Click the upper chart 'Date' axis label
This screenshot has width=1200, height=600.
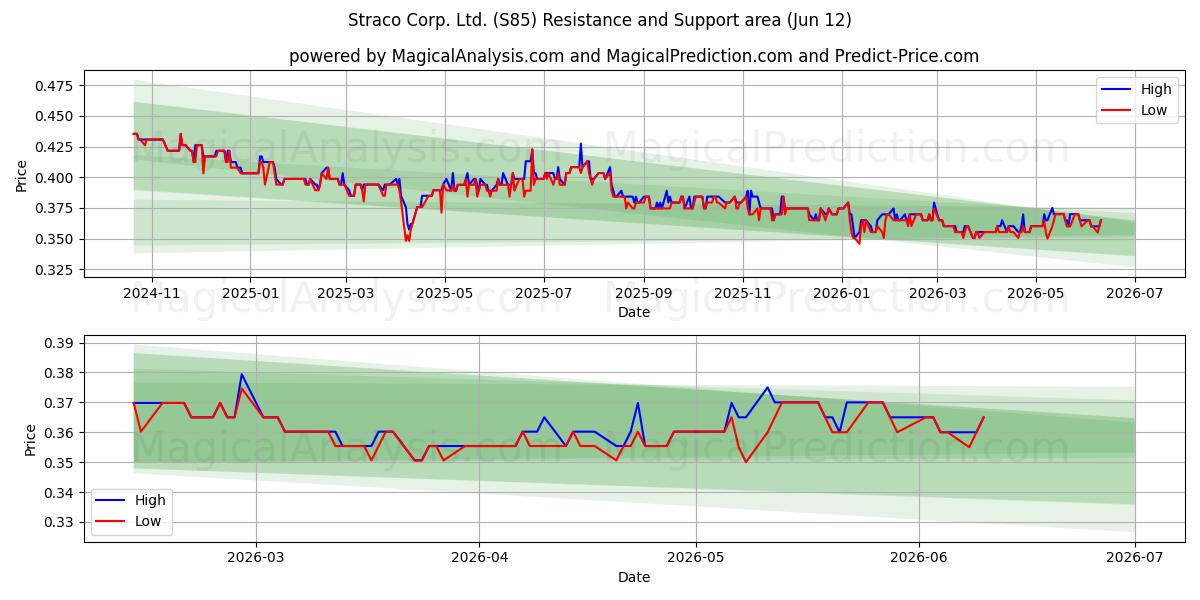pyautogui.click(x=634, y=312)
